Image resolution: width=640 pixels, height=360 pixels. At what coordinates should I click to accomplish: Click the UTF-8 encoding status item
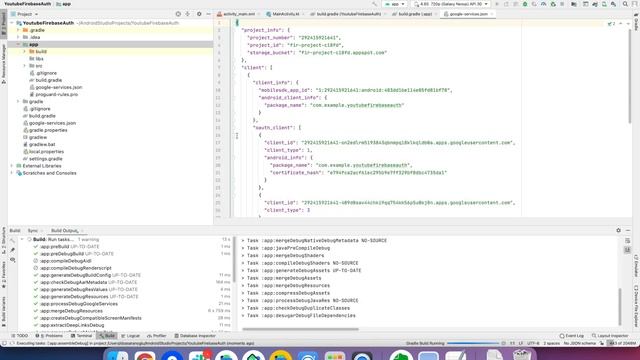click(x=533, y=343)
